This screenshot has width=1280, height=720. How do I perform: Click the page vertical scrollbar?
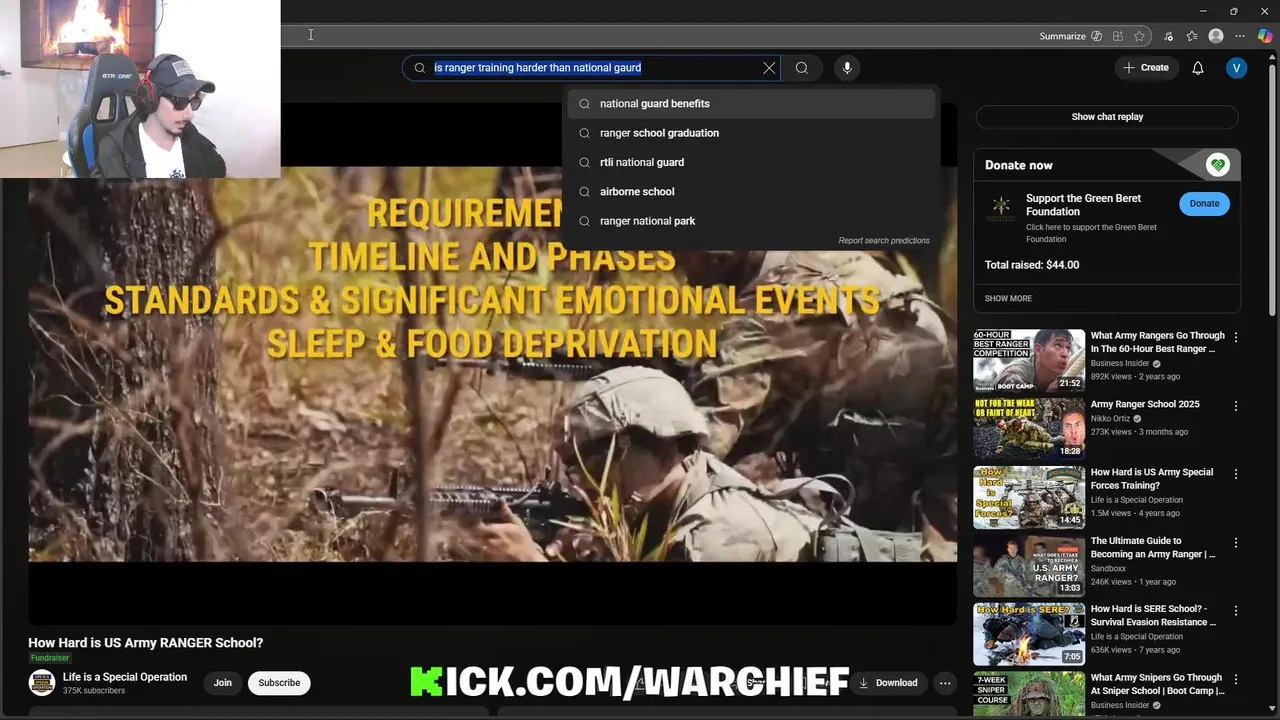(x=1272, y=190)
